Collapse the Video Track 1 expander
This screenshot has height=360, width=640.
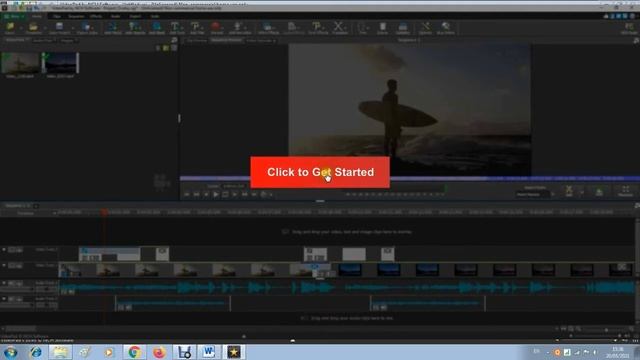coord(4,265)
